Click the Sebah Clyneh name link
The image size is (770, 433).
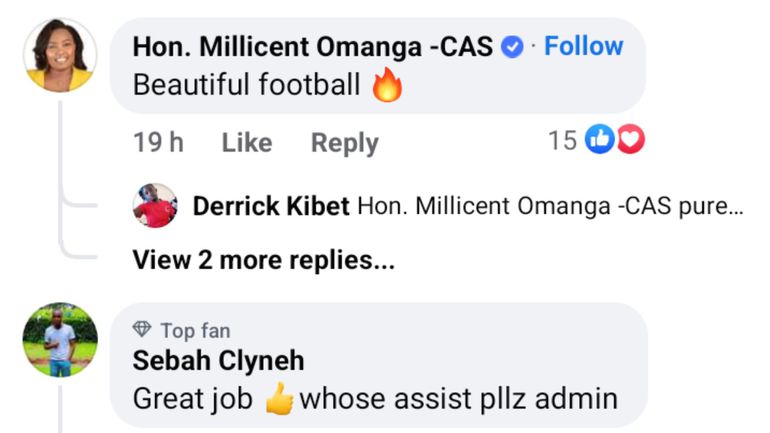tap(218, 360)
